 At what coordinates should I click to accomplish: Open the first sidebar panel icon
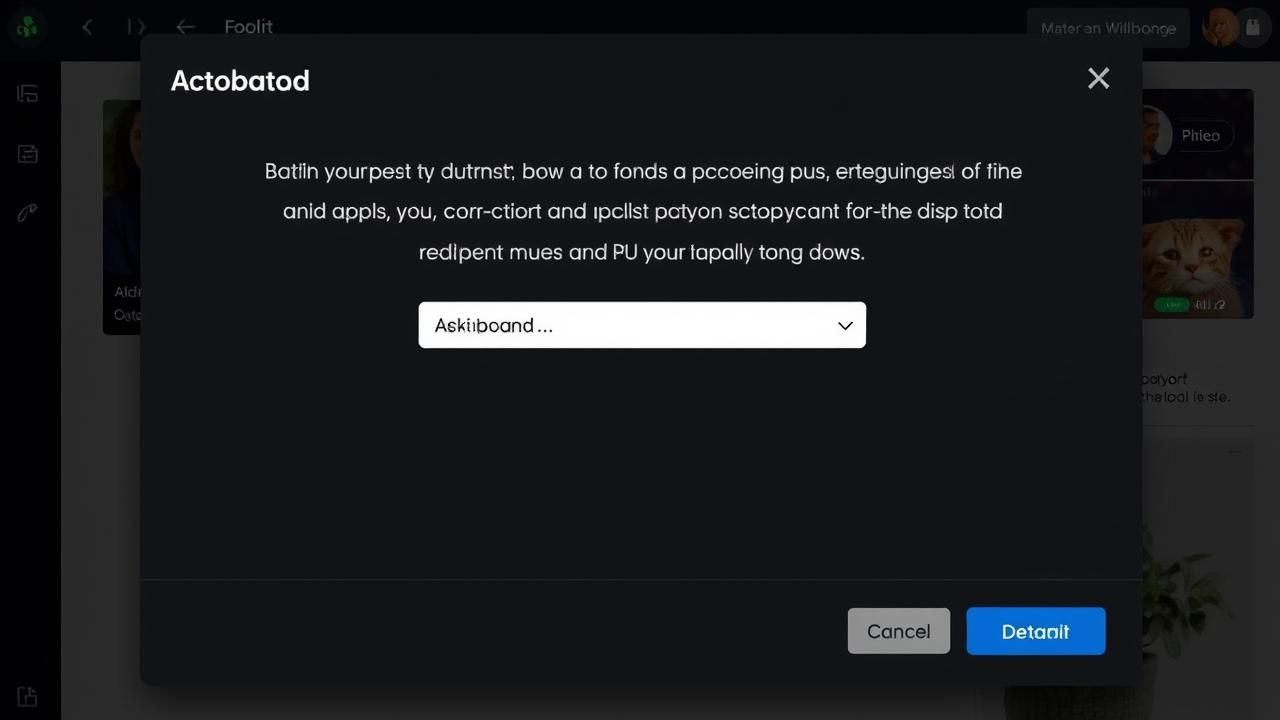(x=27, y=94)
